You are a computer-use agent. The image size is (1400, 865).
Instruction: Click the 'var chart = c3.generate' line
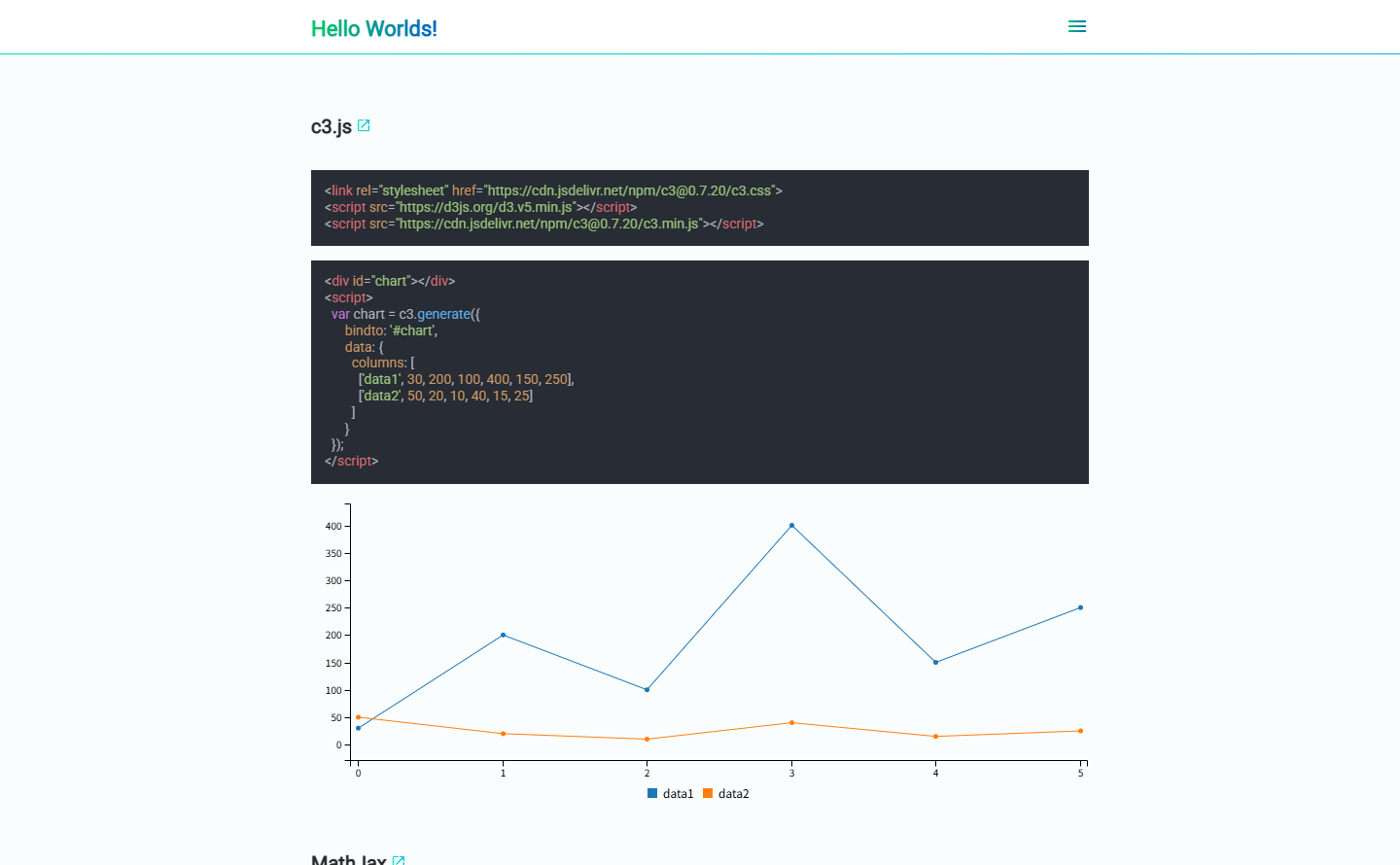click(405, 314)
